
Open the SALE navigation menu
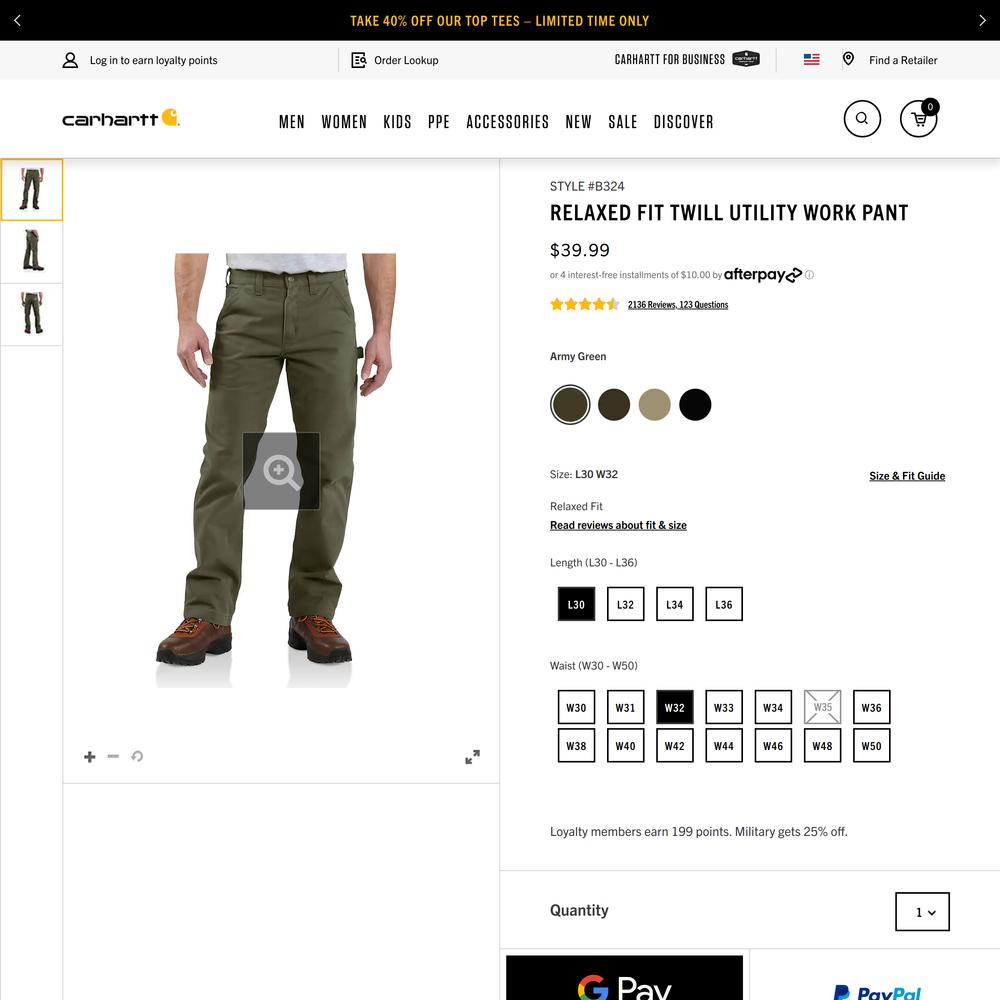pos(622,122)
